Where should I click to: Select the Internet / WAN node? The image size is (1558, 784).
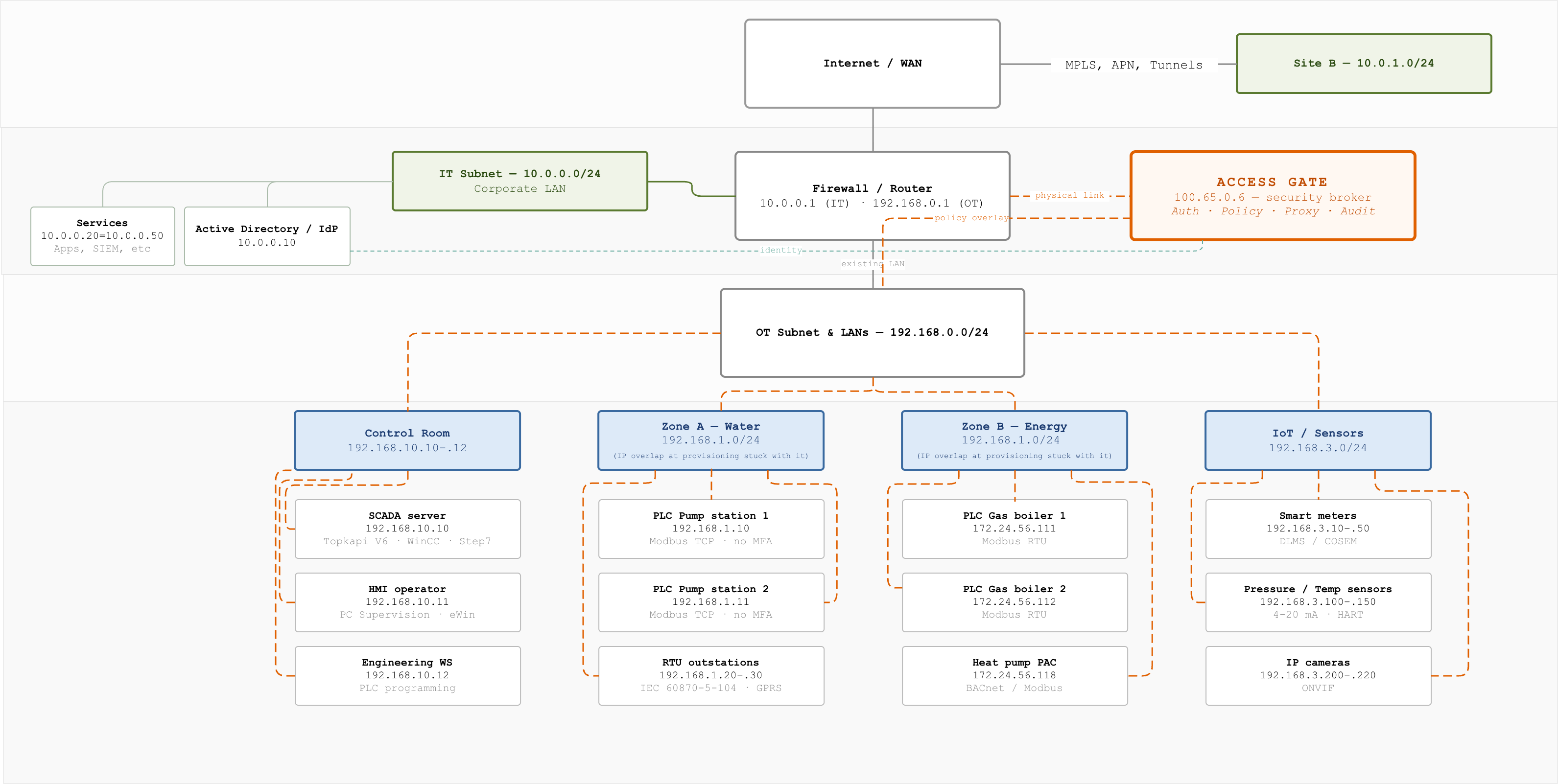click(x=872, y=64)
